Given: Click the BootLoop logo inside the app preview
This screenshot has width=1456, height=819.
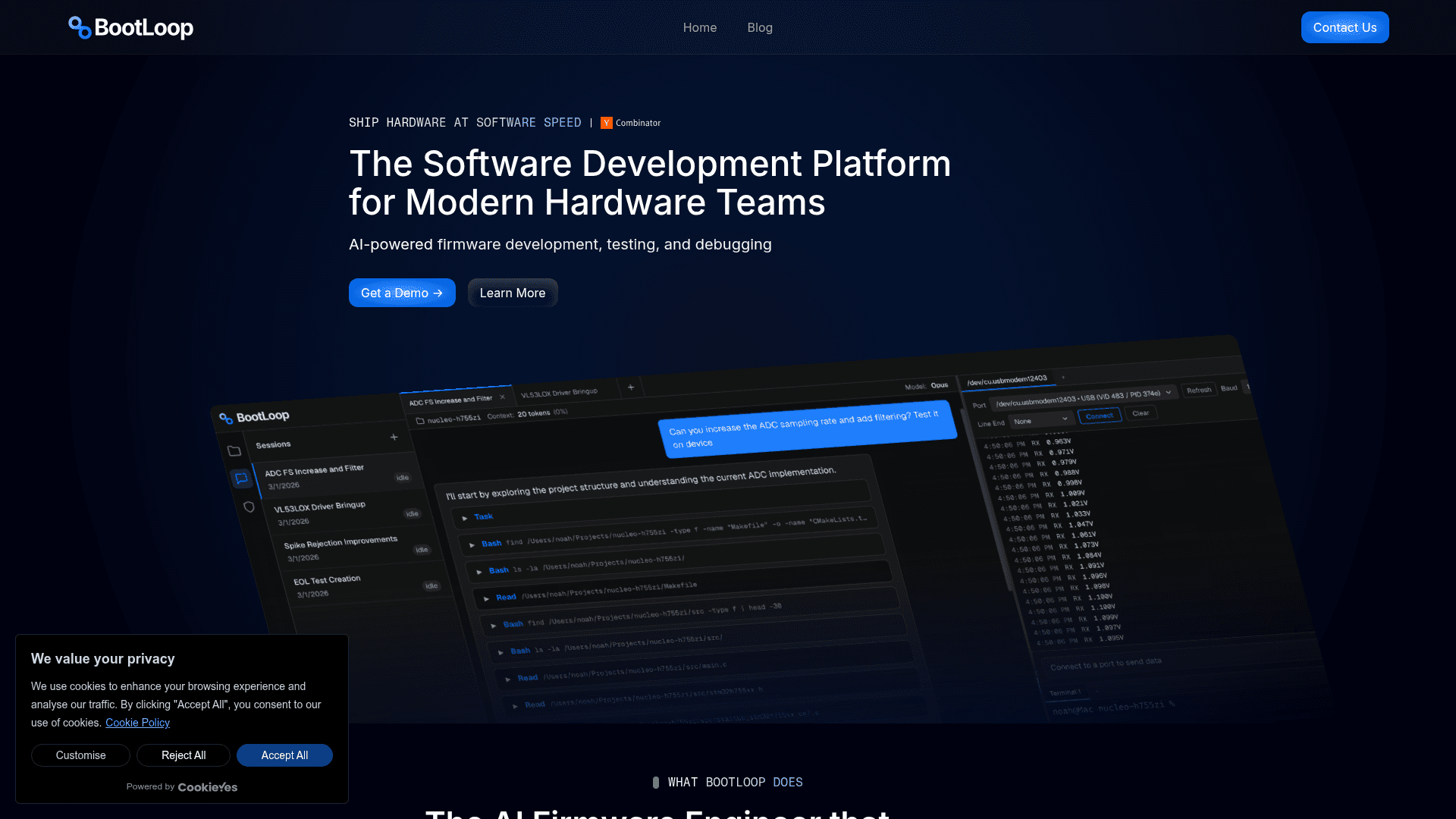Looking at the screenshot, I should (x=254, y=417).
